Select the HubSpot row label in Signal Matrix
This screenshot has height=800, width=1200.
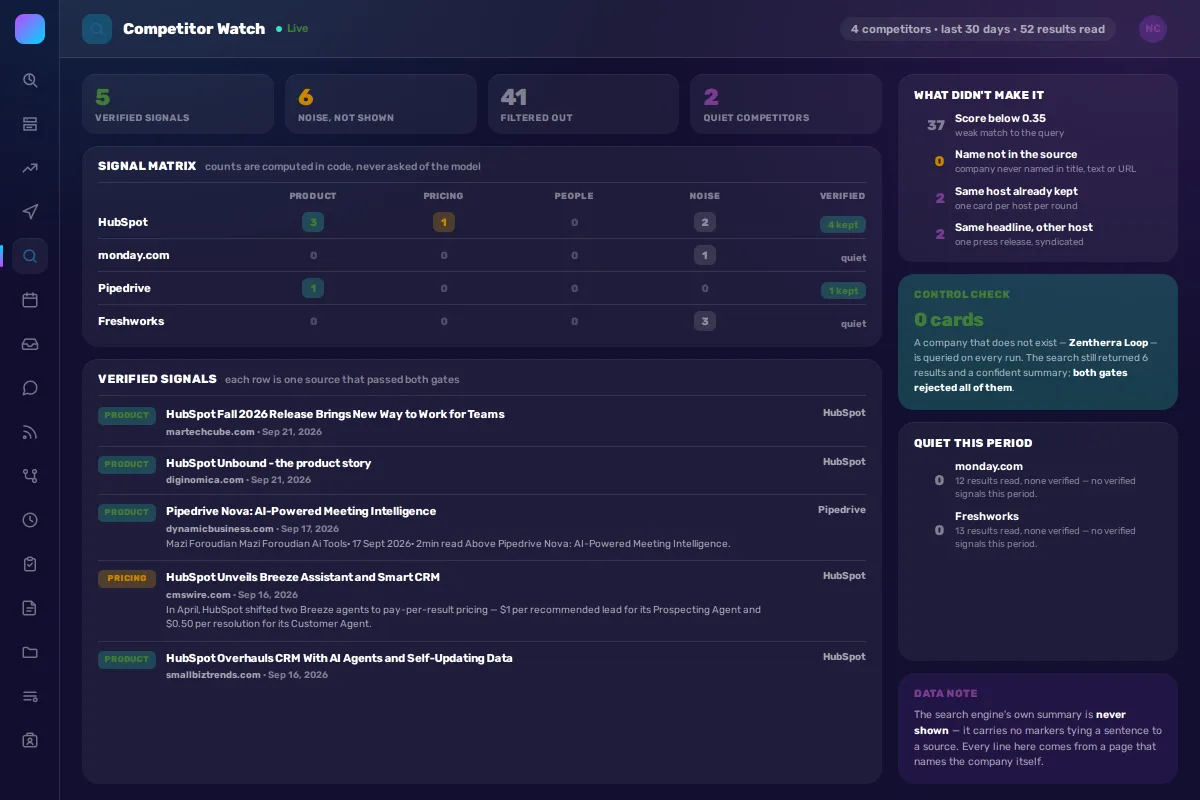pos(123,222)
